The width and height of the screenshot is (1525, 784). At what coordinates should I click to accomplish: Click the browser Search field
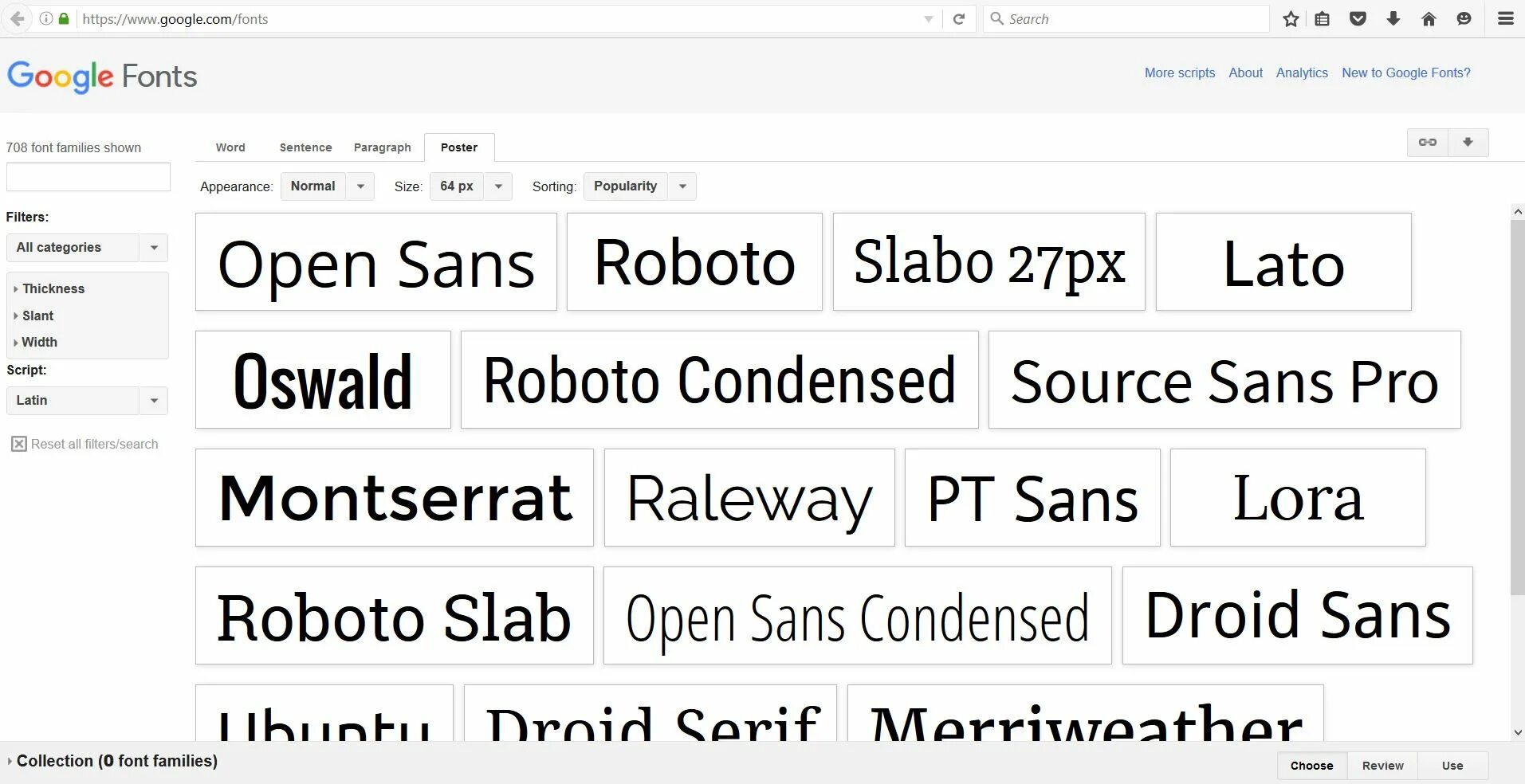(x=1126, y=19)
